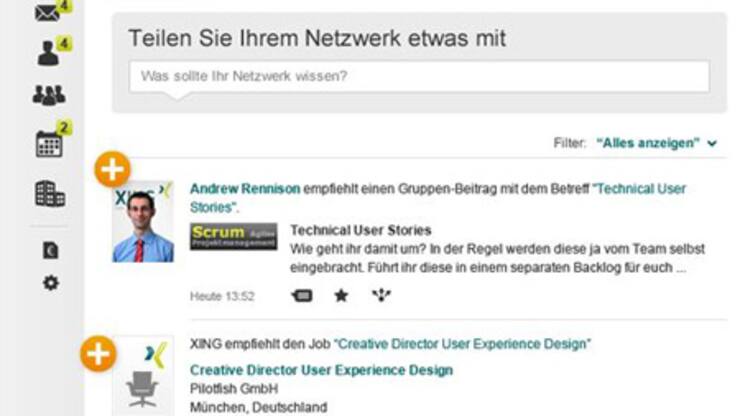Screen dimensions: 740x416
Task: Click orange plus button beside the XING job post
Action: 97,354
